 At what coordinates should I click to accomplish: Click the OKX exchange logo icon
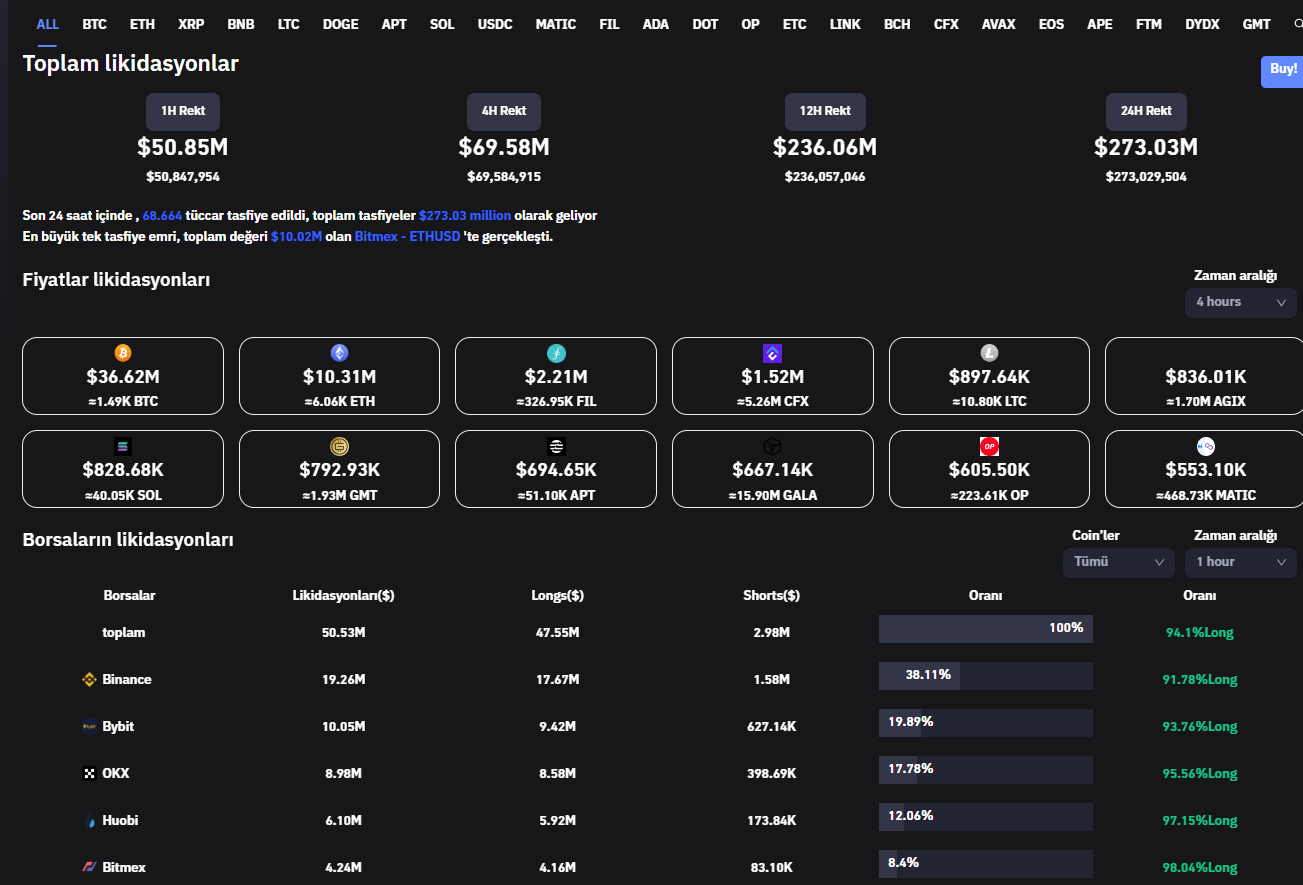(89, 773)
